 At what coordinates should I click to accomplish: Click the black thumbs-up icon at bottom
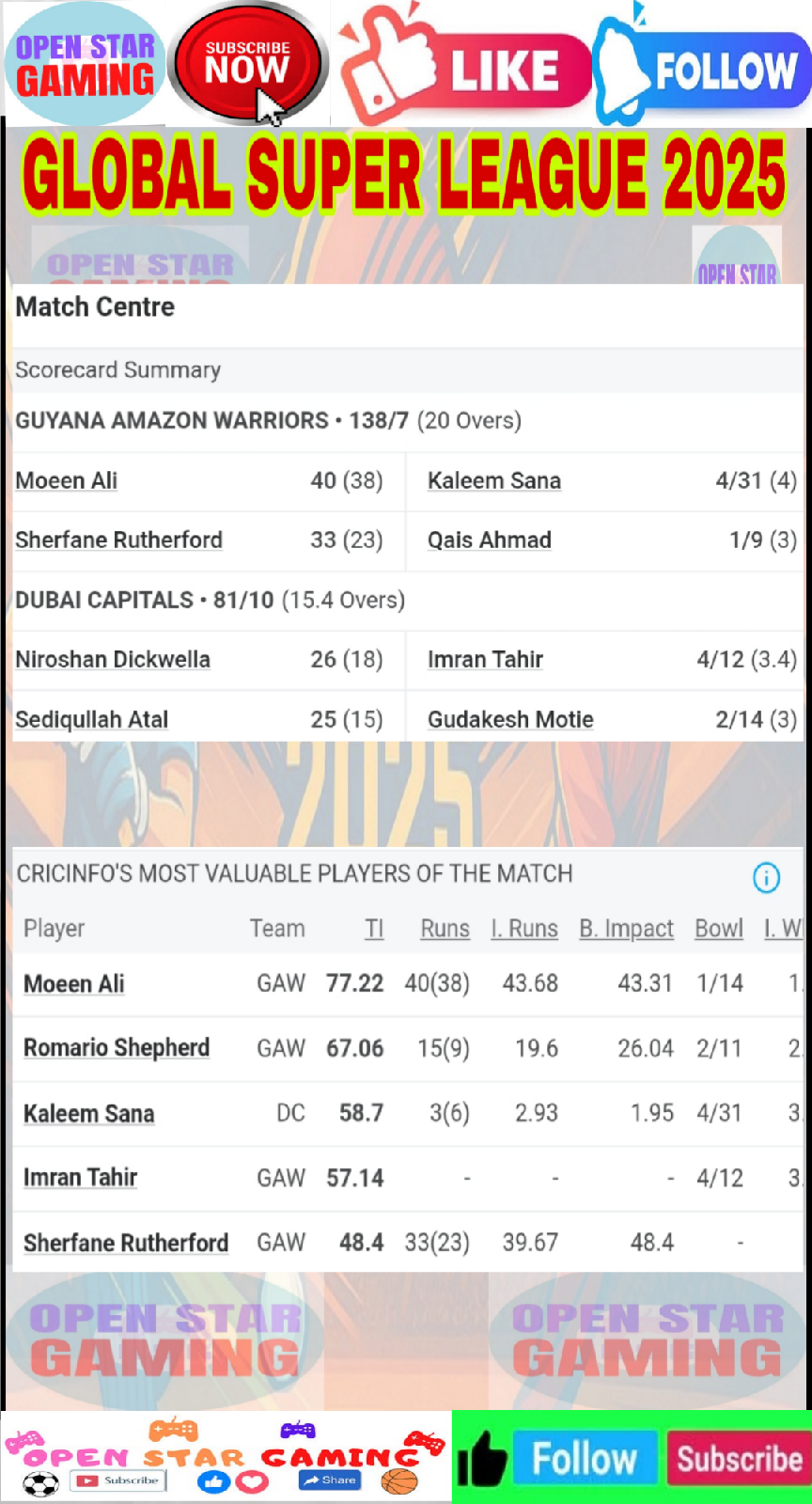482,1459
